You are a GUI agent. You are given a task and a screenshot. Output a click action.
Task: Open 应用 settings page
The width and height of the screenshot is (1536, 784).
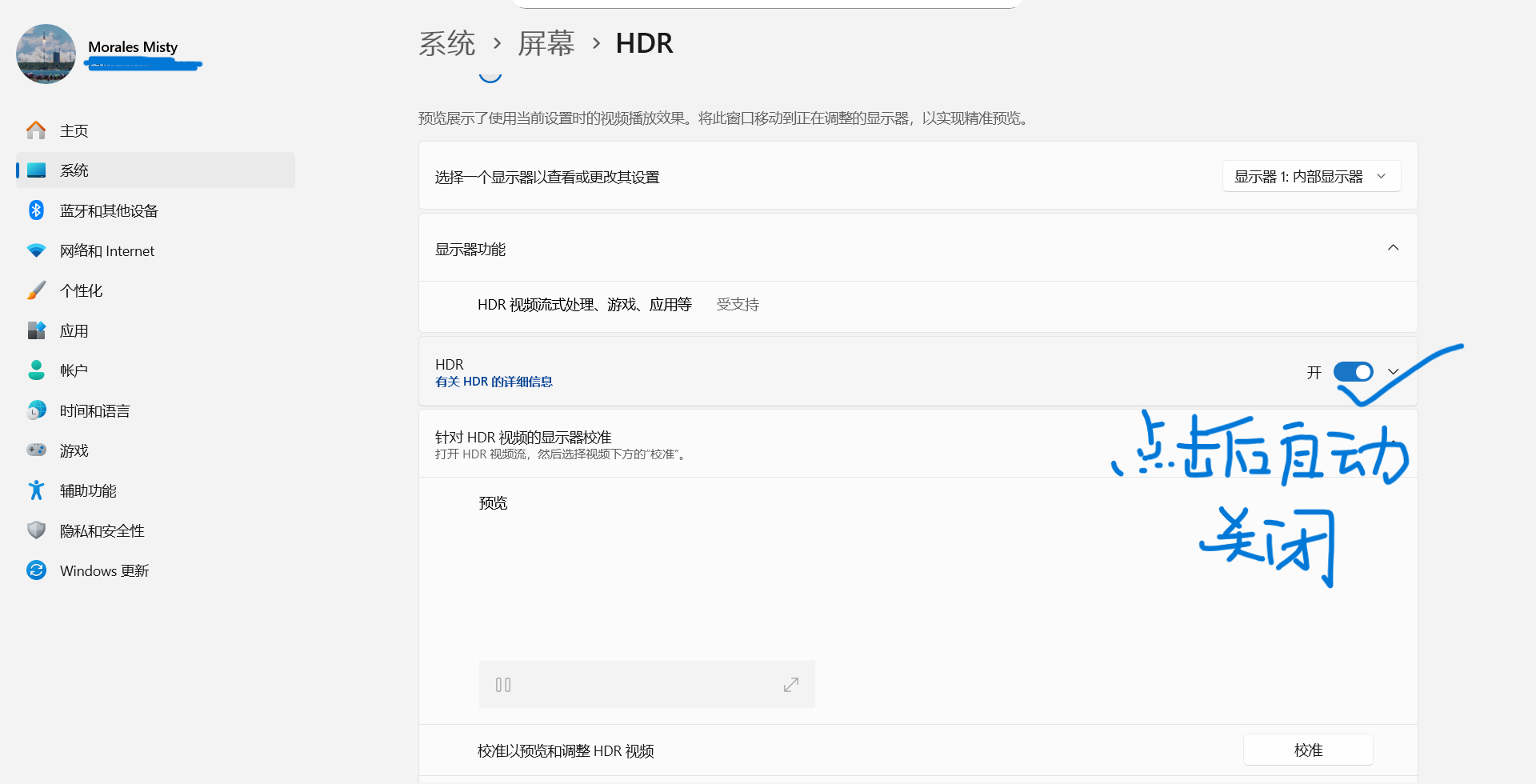click(x=156, y=330)
